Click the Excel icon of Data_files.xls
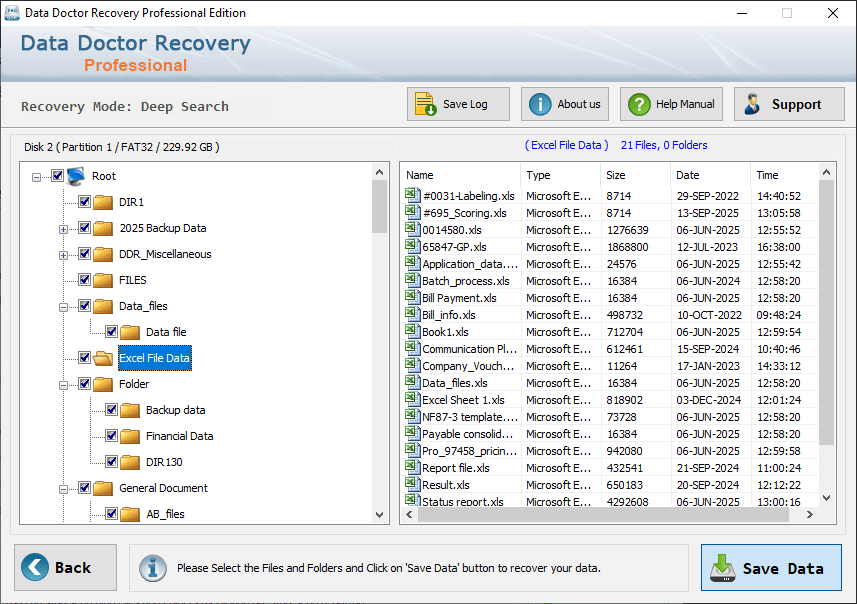This screenshot has width=857, height=604. point(412,382)
